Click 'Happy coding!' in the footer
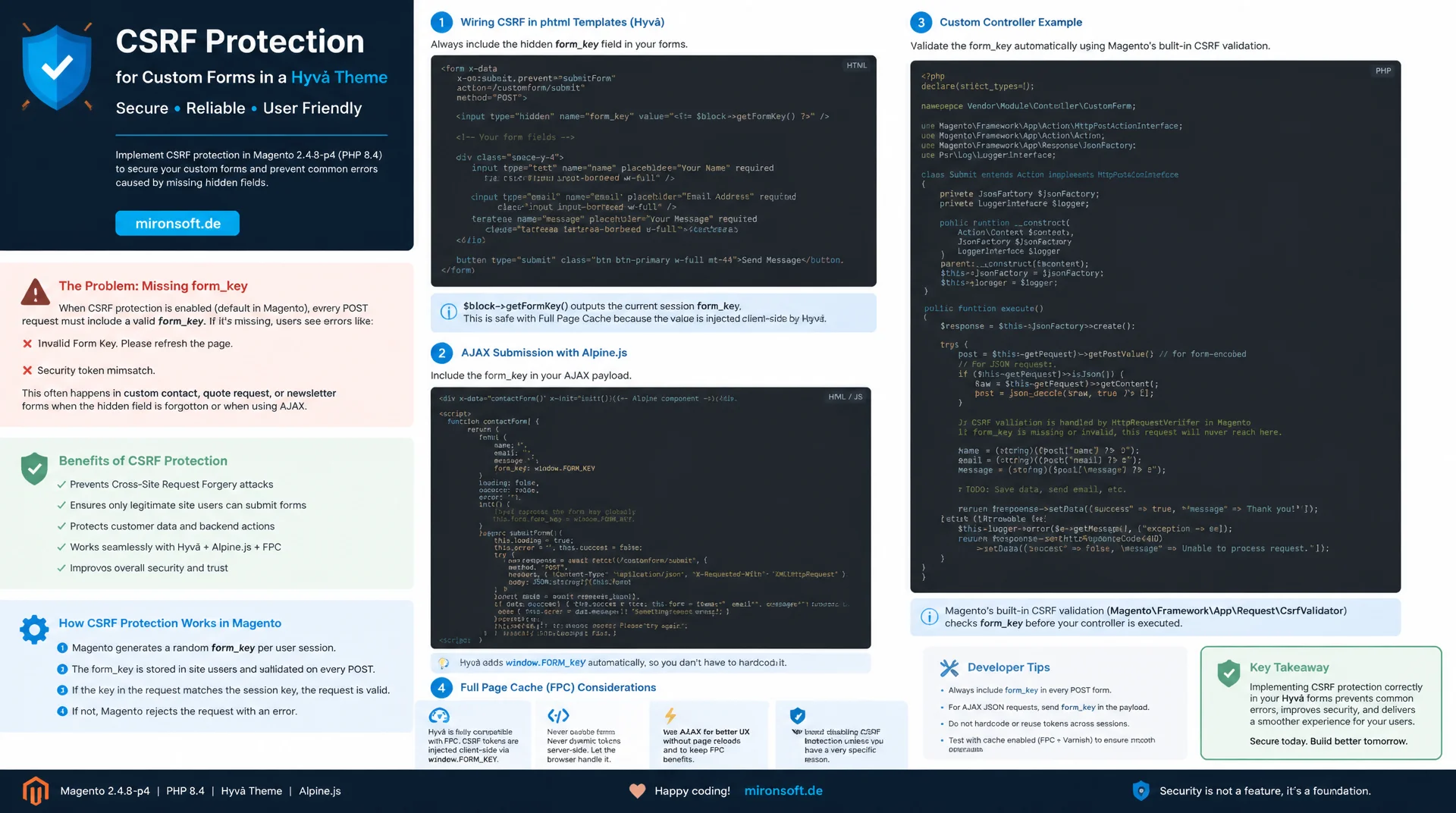 [692, 791]
